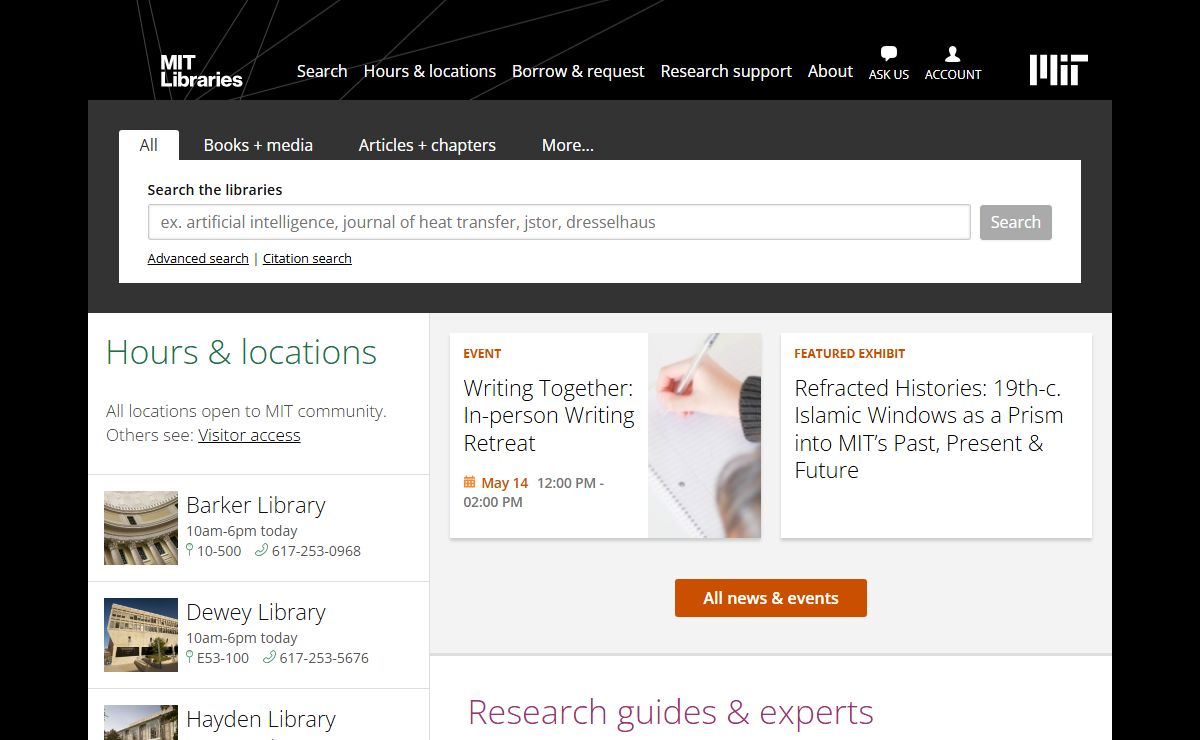The image size is (1200, 740).
Task: Click Dewey Library location pin E53-100
Action: (x=222, y=658)
